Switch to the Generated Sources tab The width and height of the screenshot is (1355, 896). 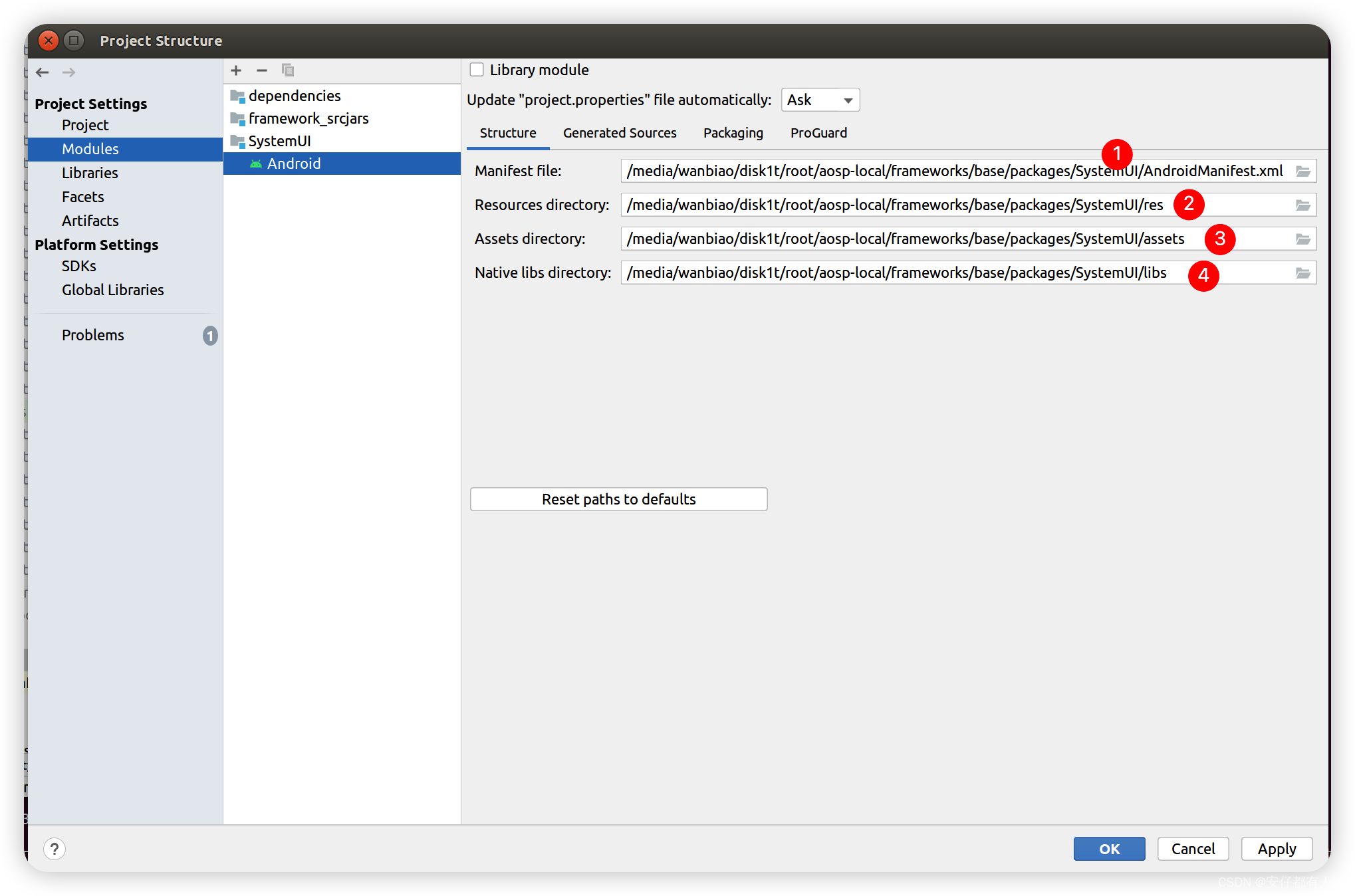619,132
